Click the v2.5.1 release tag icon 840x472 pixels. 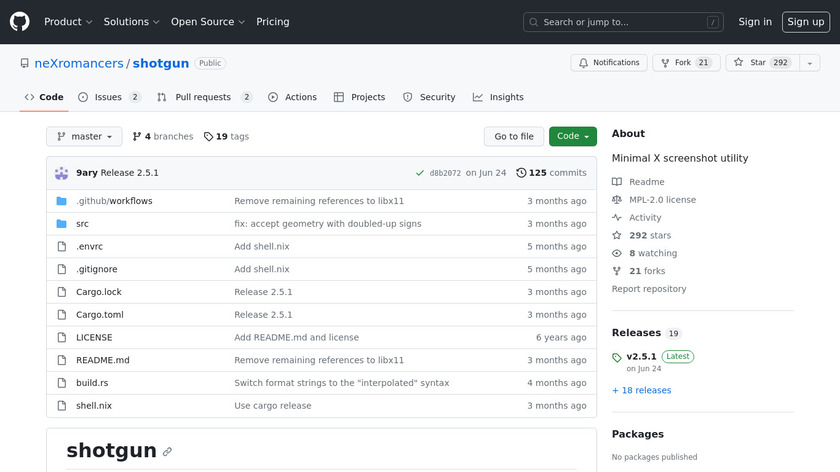point(617,357)
